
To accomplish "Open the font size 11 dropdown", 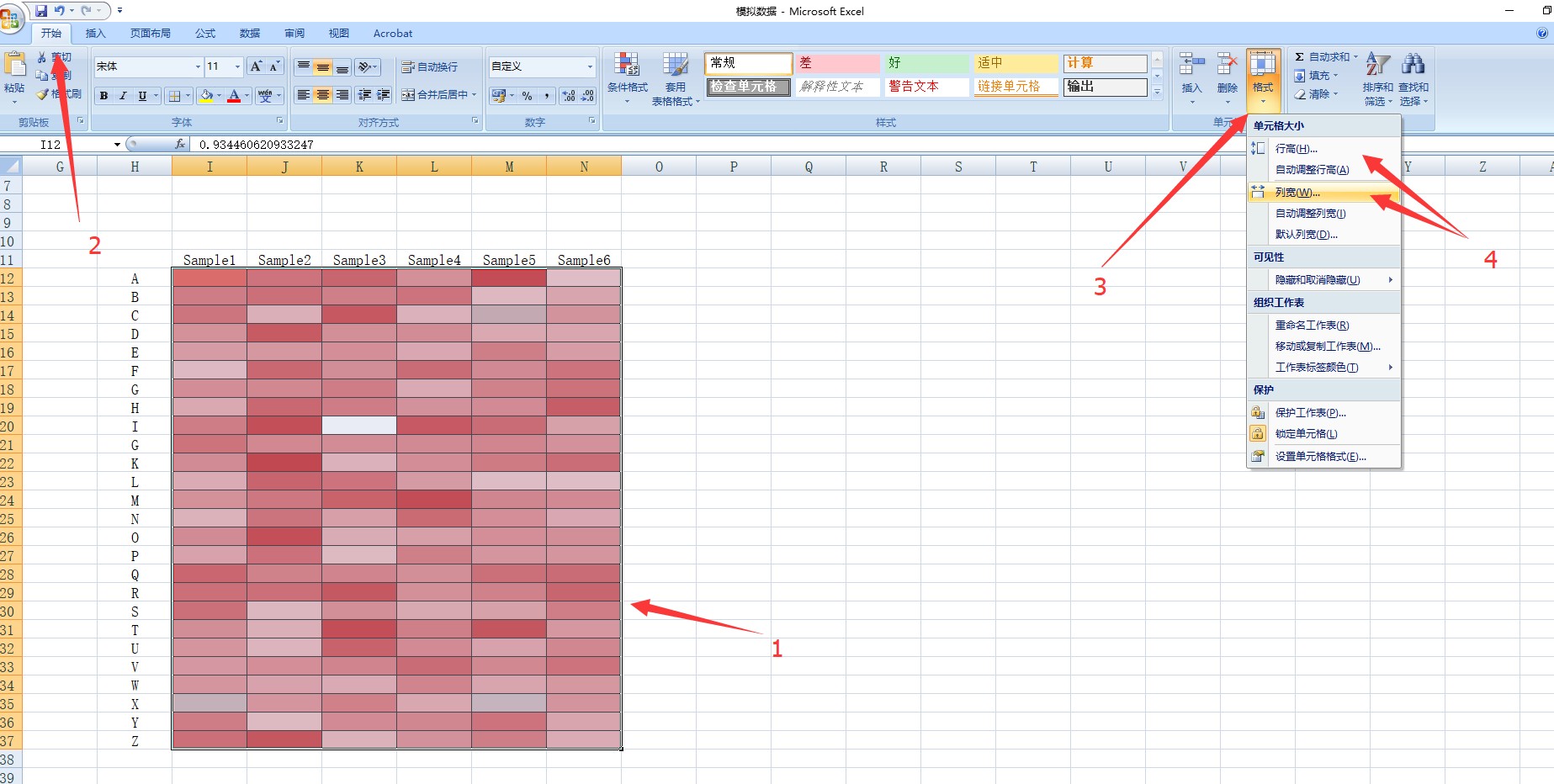I will pyautogui.click(x=237, y=66).
